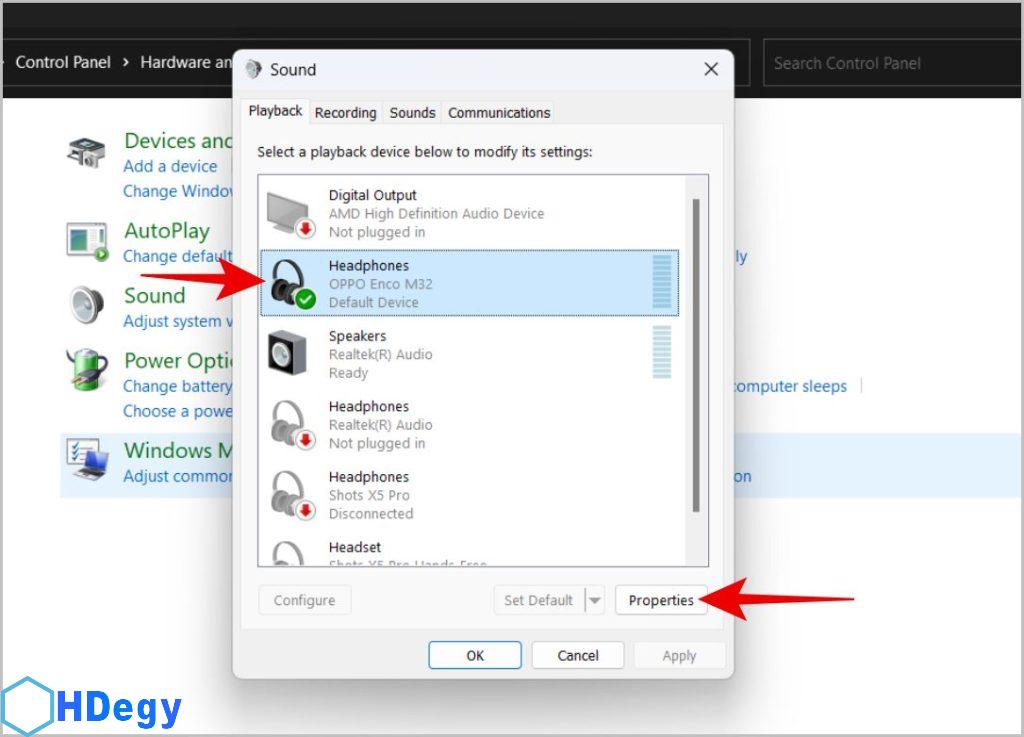Click the OPPO Enco M32 headphones icon
The height and width of the screenshot is (737, 1024).
tap(291, 284)
